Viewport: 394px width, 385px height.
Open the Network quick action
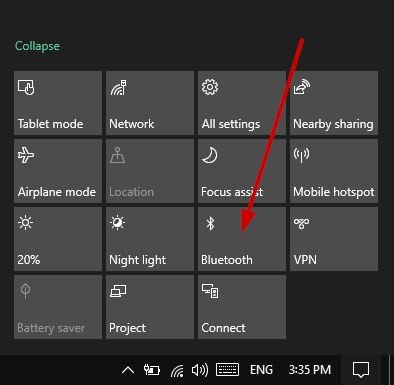tap(150, 103)
